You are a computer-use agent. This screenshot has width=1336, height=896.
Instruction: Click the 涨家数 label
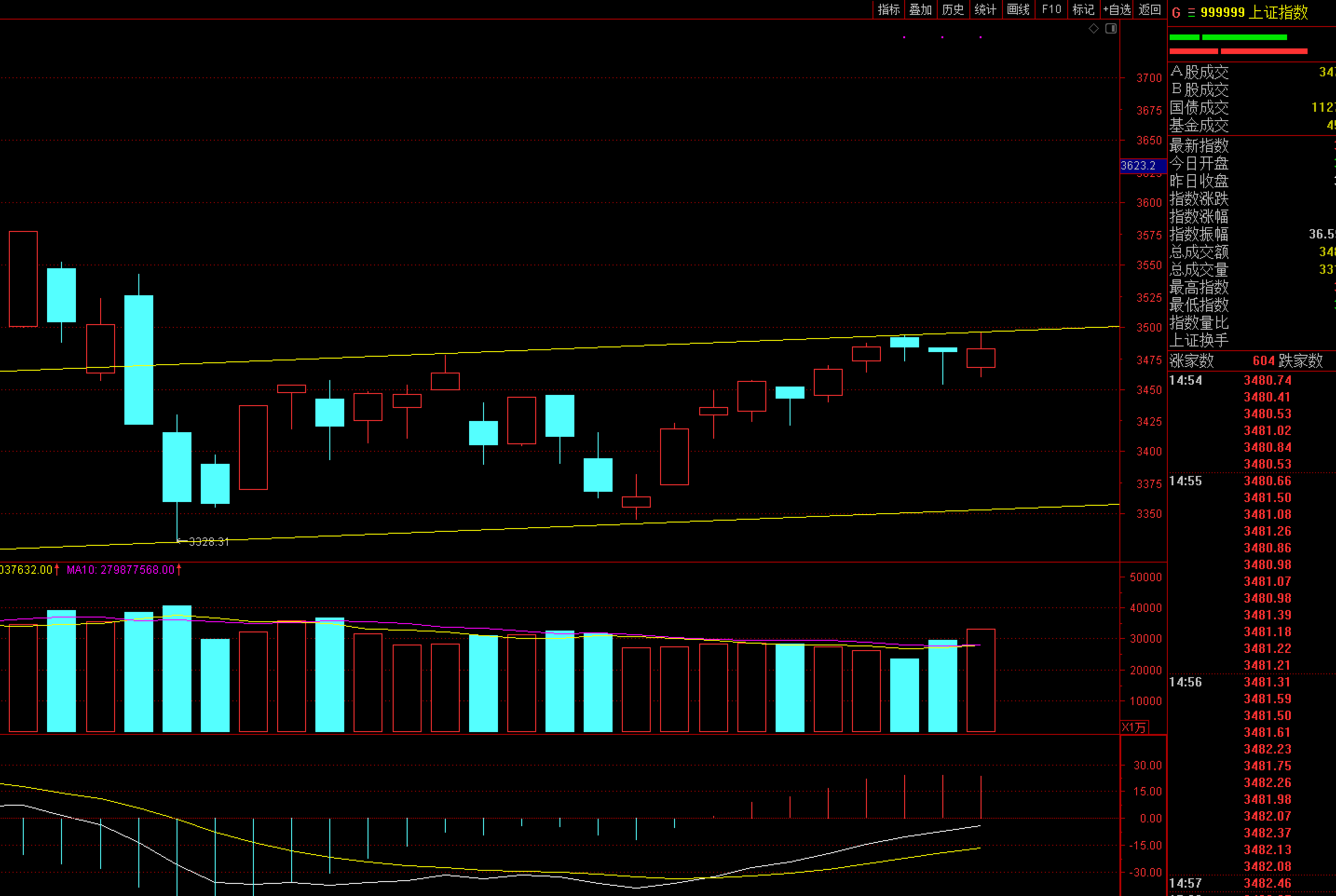pos(1192,360)
